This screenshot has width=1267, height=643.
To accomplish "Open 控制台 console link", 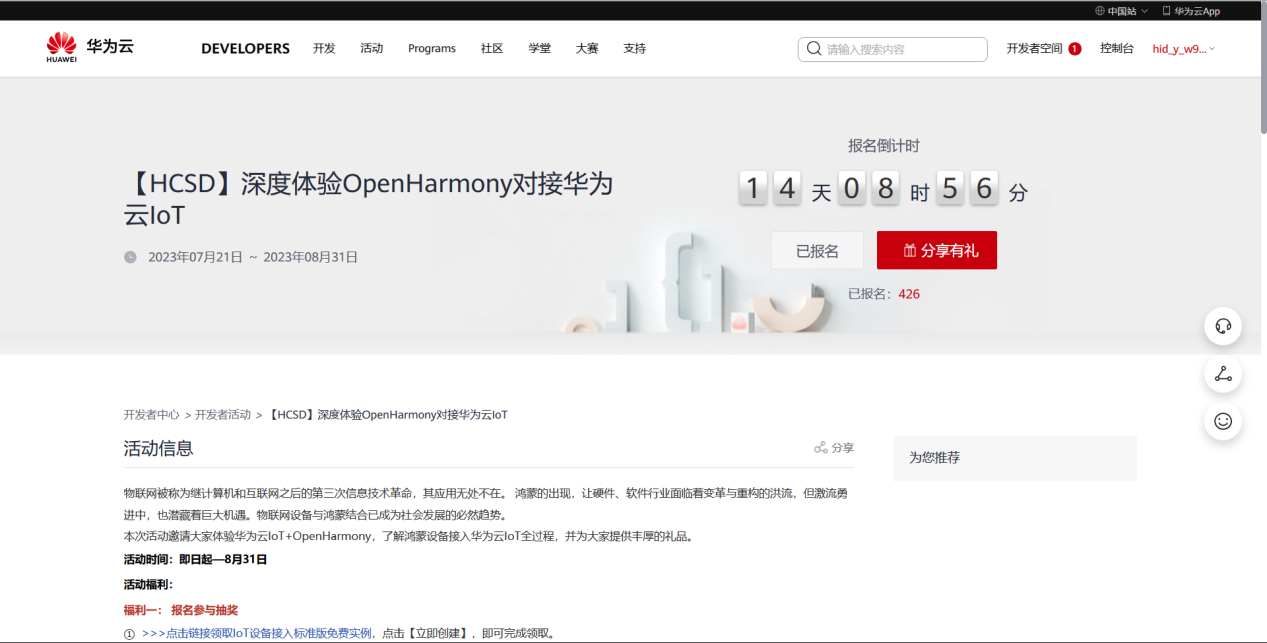I will point(1117,49).
